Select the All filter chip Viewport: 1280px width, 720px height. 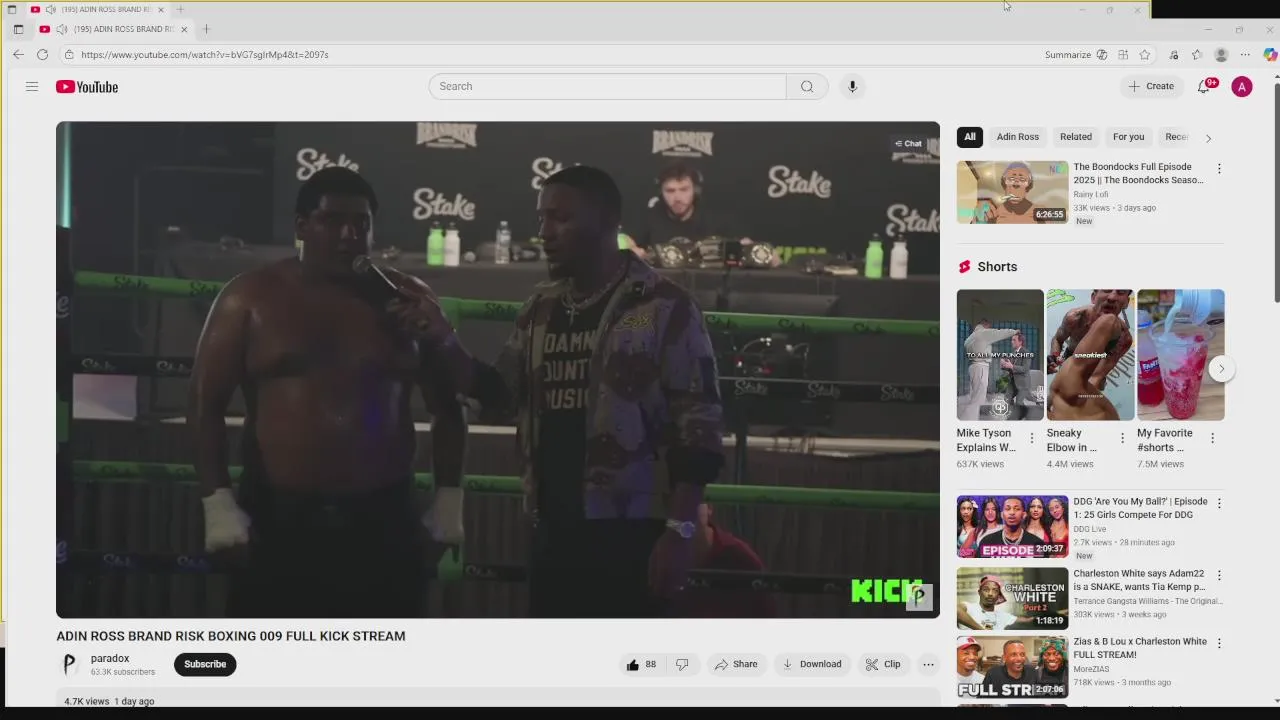pyautogui.click(x=970, y=137)
